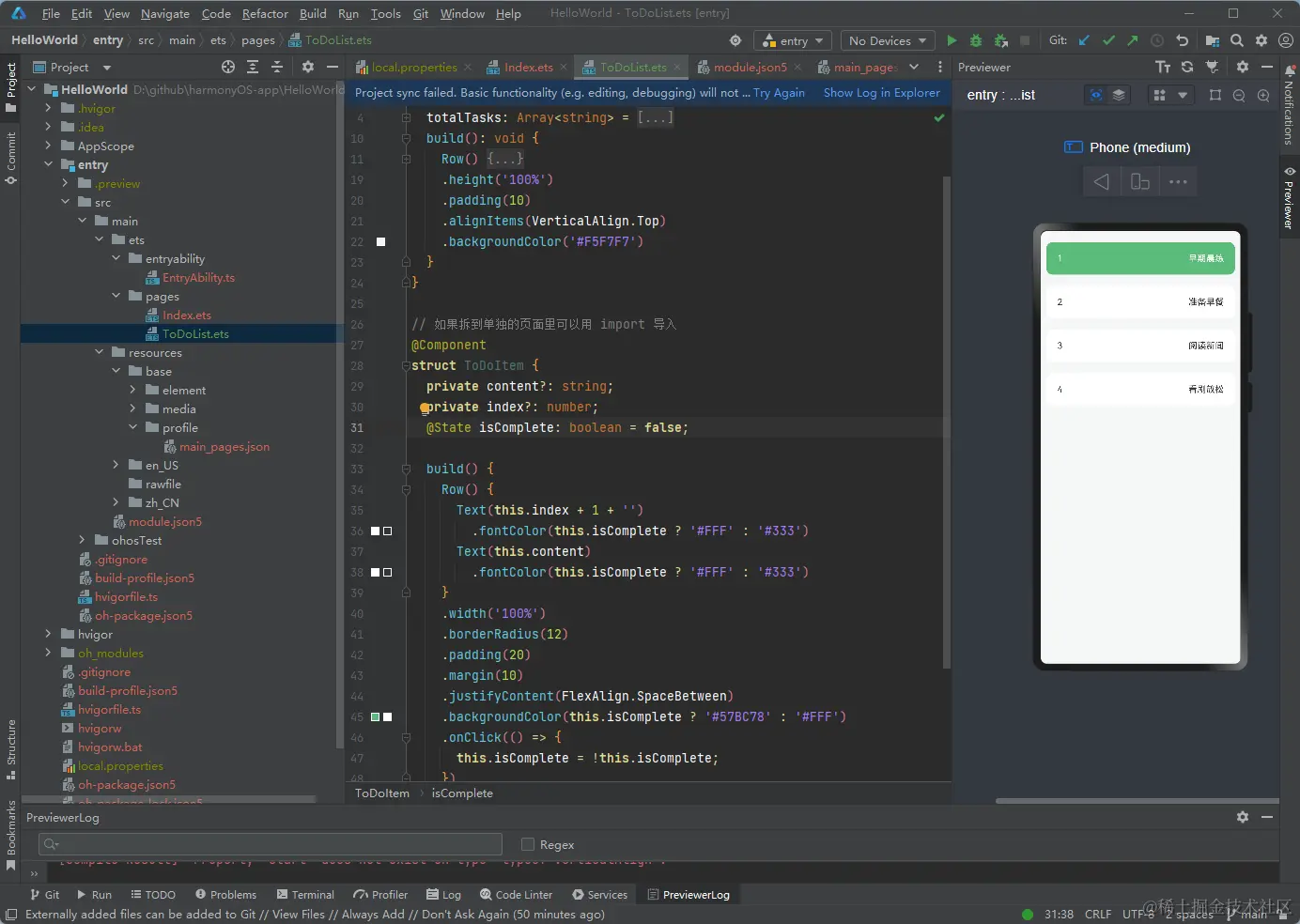Click the green Run button in toolbar
This screenshot has height=924, width=1300.
coord(952,40)
